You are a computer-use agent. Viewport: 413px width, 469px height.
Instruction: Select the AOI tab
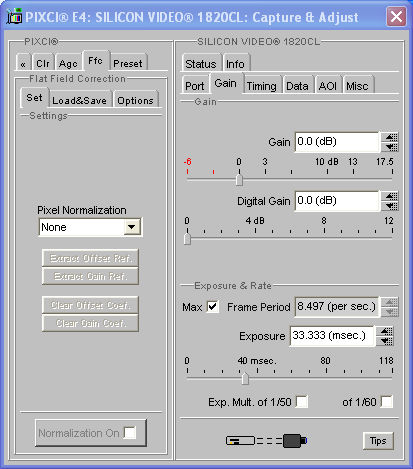click(328, 85)
